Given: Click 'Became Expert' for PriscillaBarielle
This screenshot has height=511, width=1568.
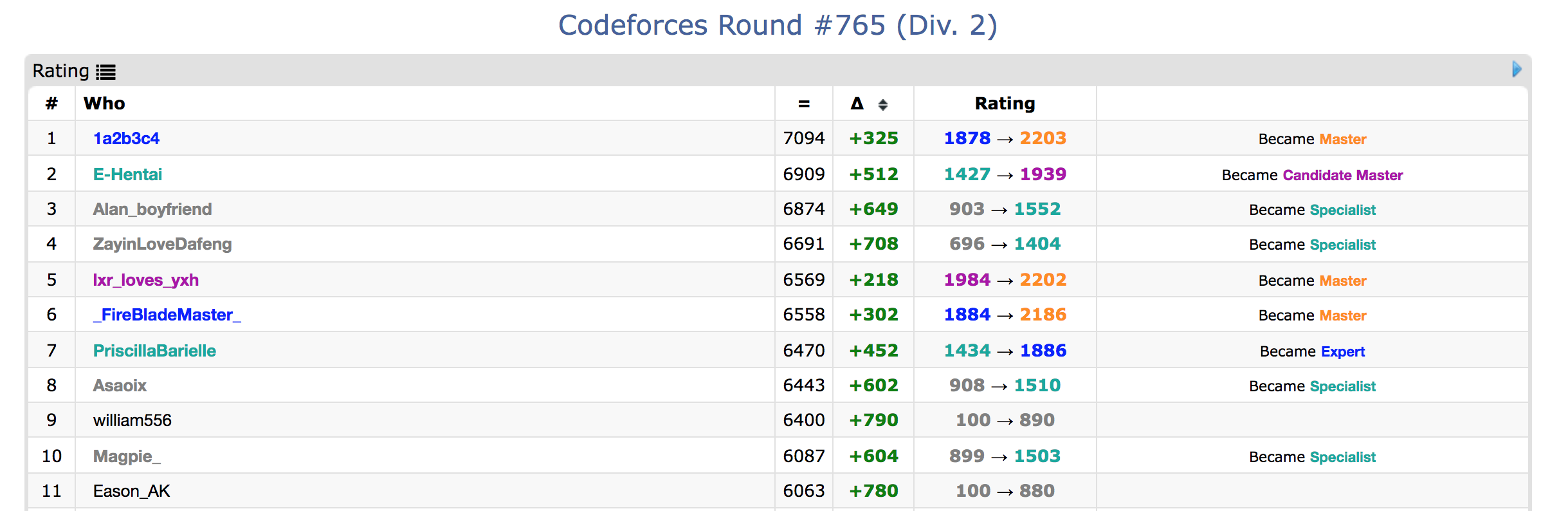Looking at the screenshot, I should pos(1312,351).
